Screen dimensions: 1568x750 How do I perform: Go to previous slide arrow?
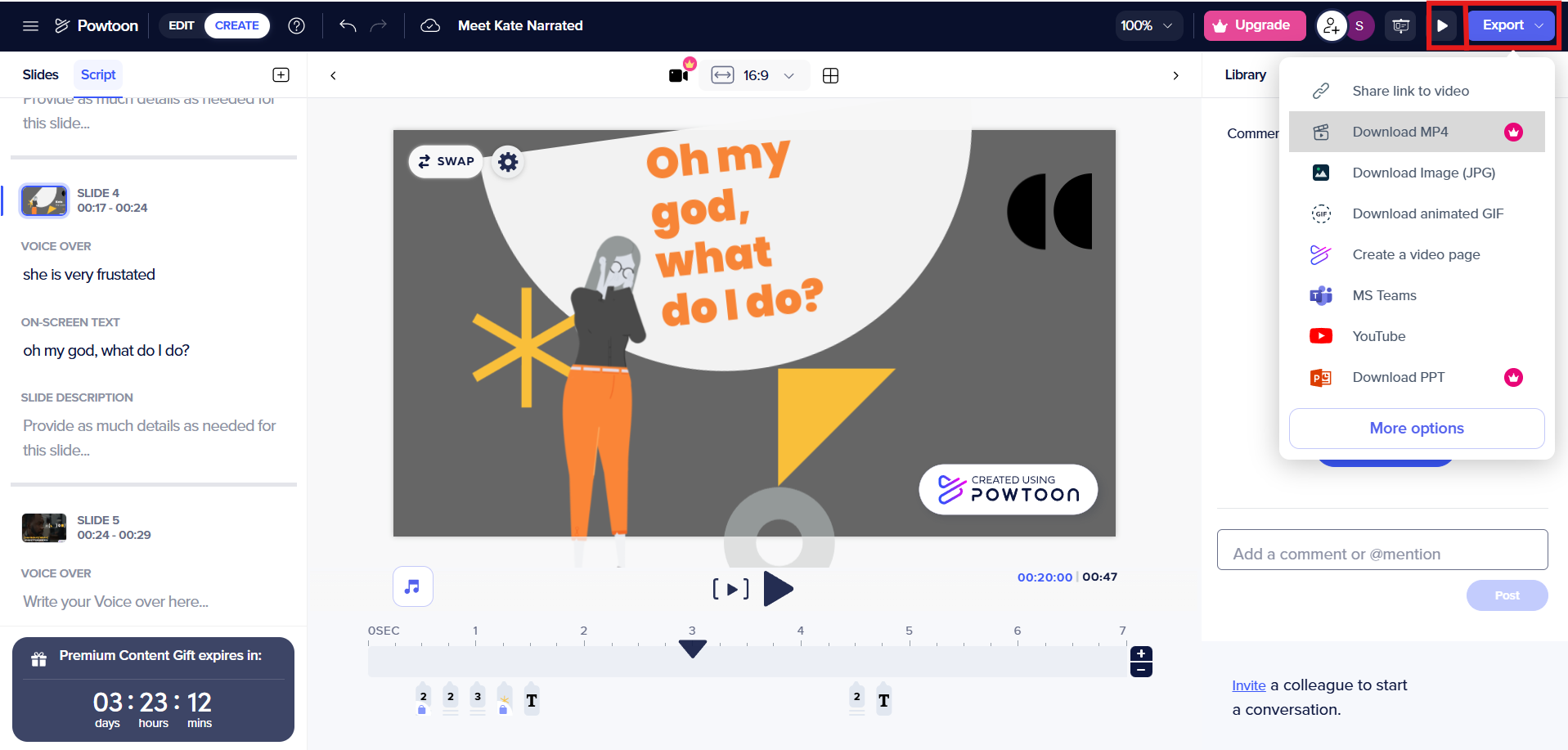click(333, 75)
